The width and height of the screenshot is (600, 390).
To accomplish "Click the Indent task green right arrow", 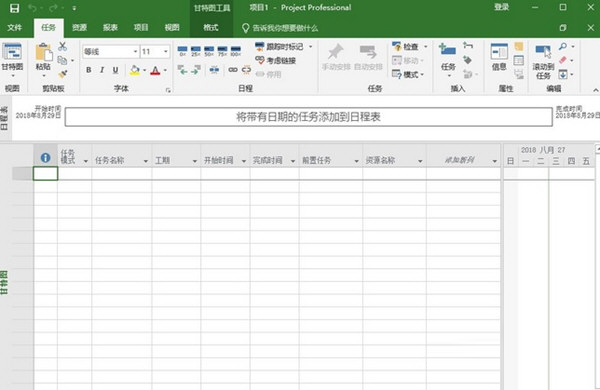I will pyautogui.click(x=196, y=70).
